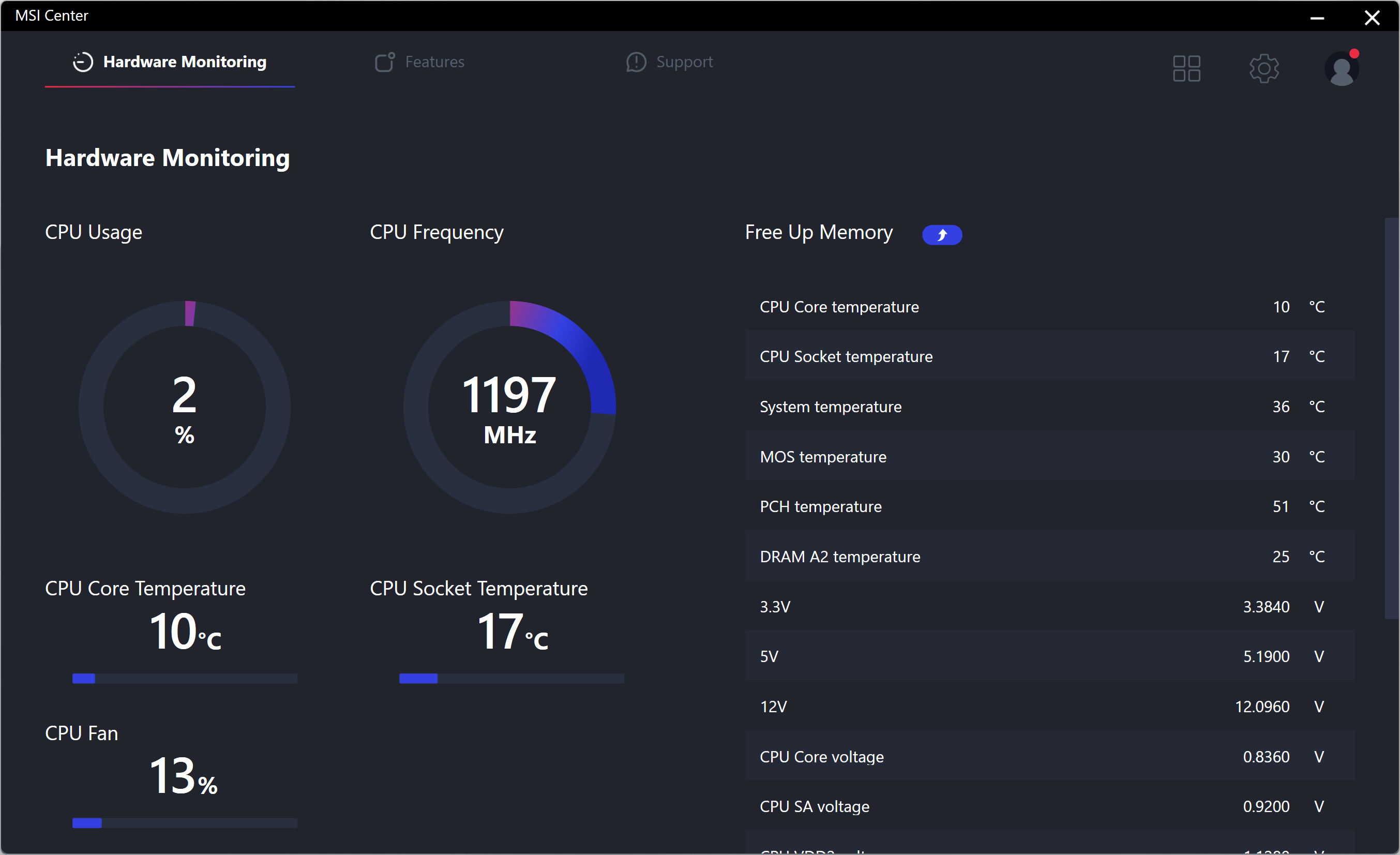
Task: Open the Support tab
Action: tap(684, 62)
